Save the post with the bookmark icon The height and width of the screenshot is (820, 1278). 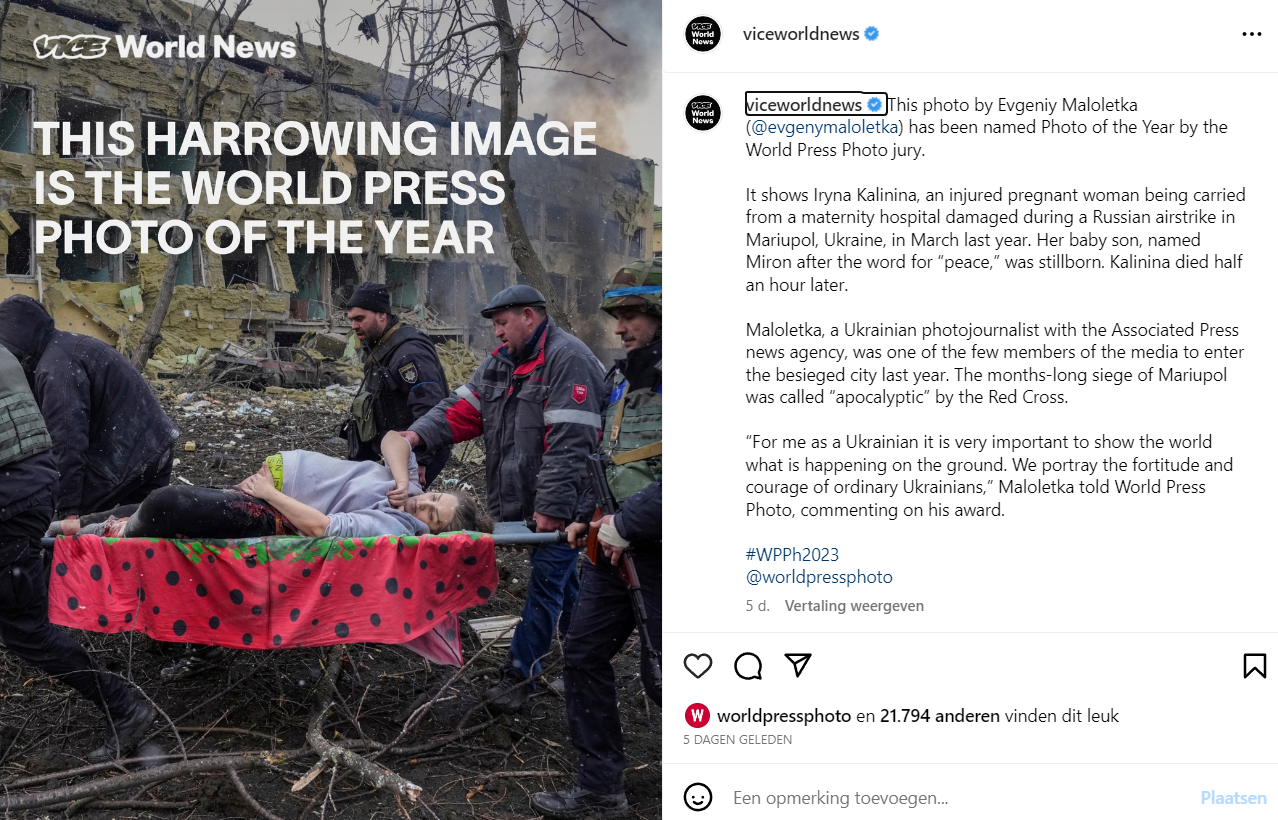1254,666
